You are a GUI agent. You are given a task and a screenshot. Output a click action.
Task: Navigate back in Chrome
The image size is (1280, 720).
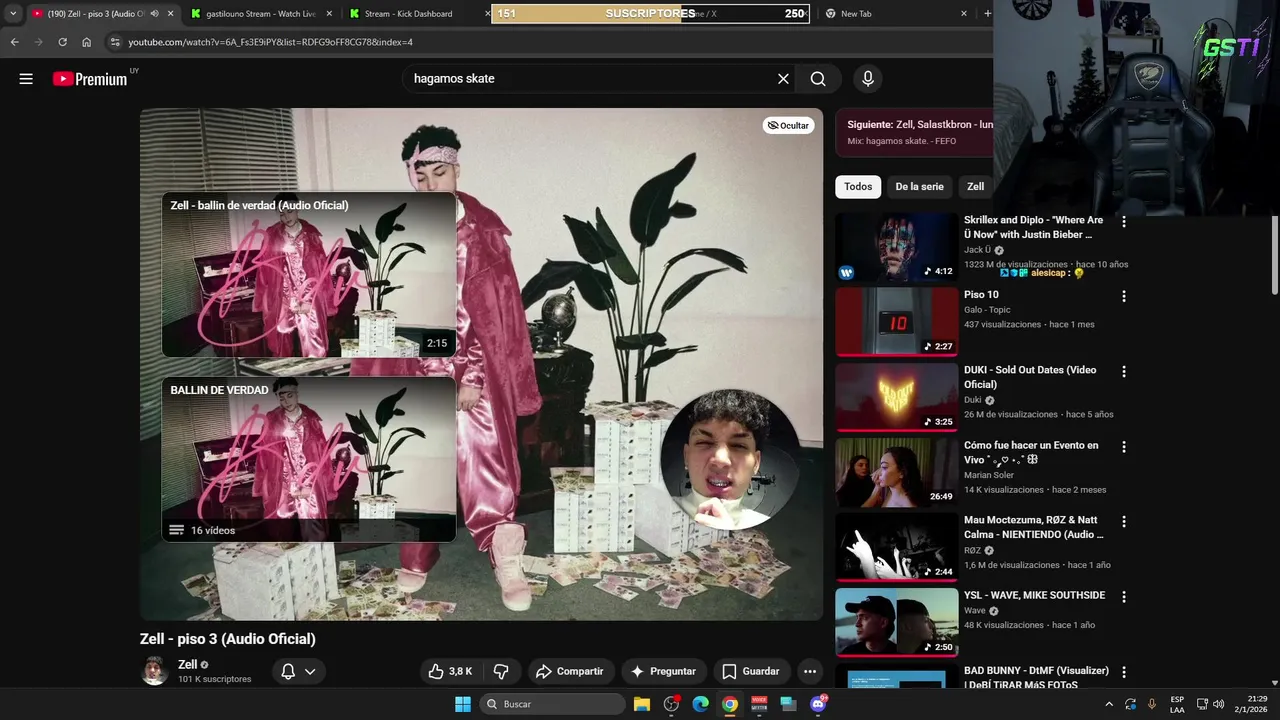point(14,42)
